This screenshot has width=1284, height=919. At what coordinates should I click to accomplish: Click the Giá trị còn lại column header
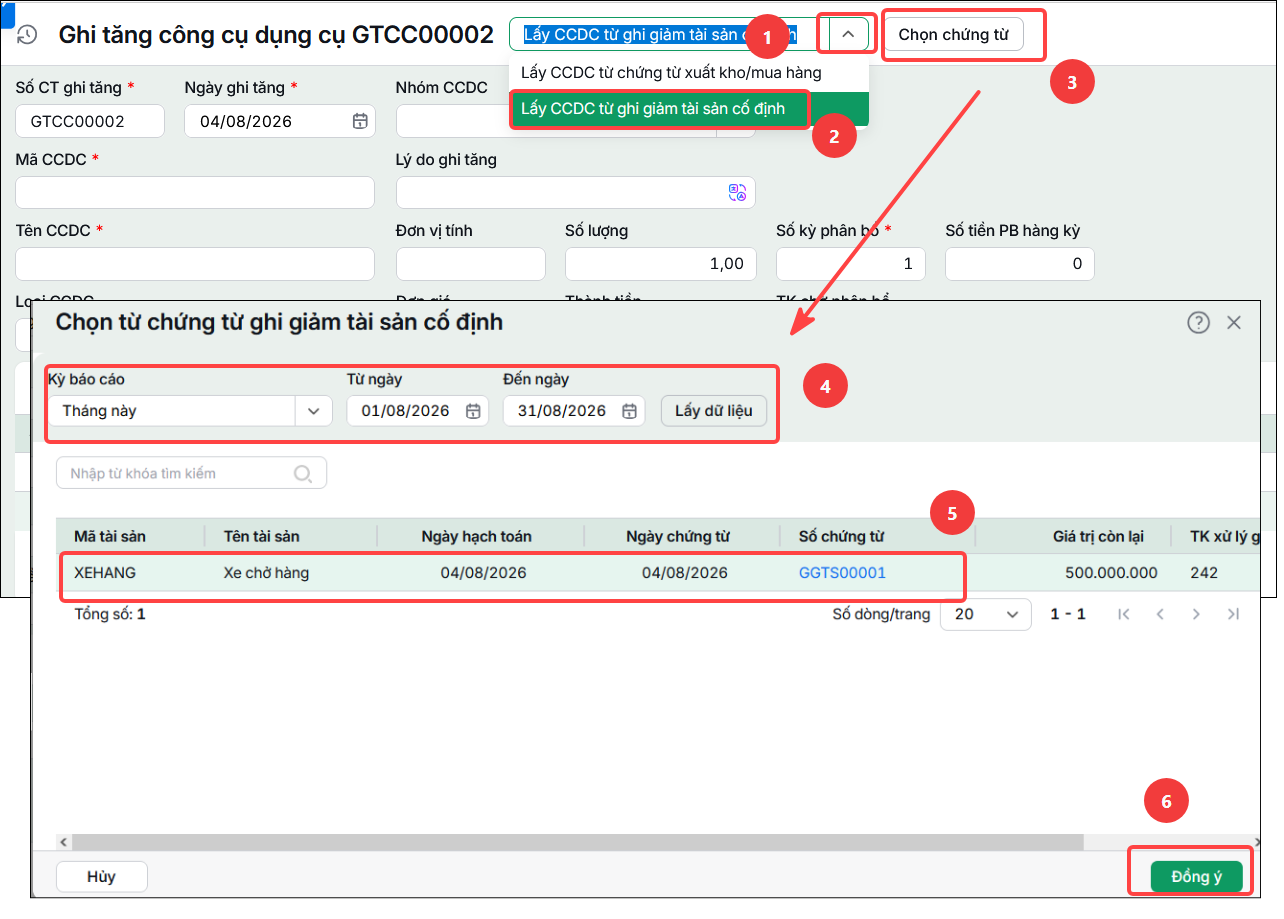coord(1073,536)
